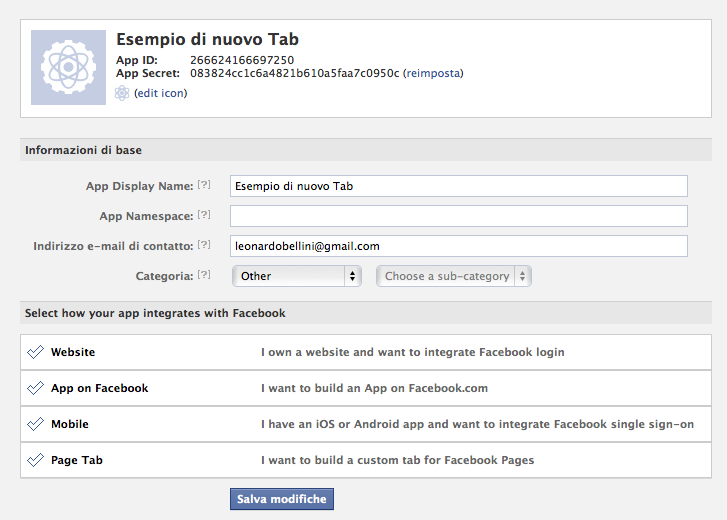
Task: Expand the App on Facebook row label
Action: pyautogui.click(x=100, y=388)
